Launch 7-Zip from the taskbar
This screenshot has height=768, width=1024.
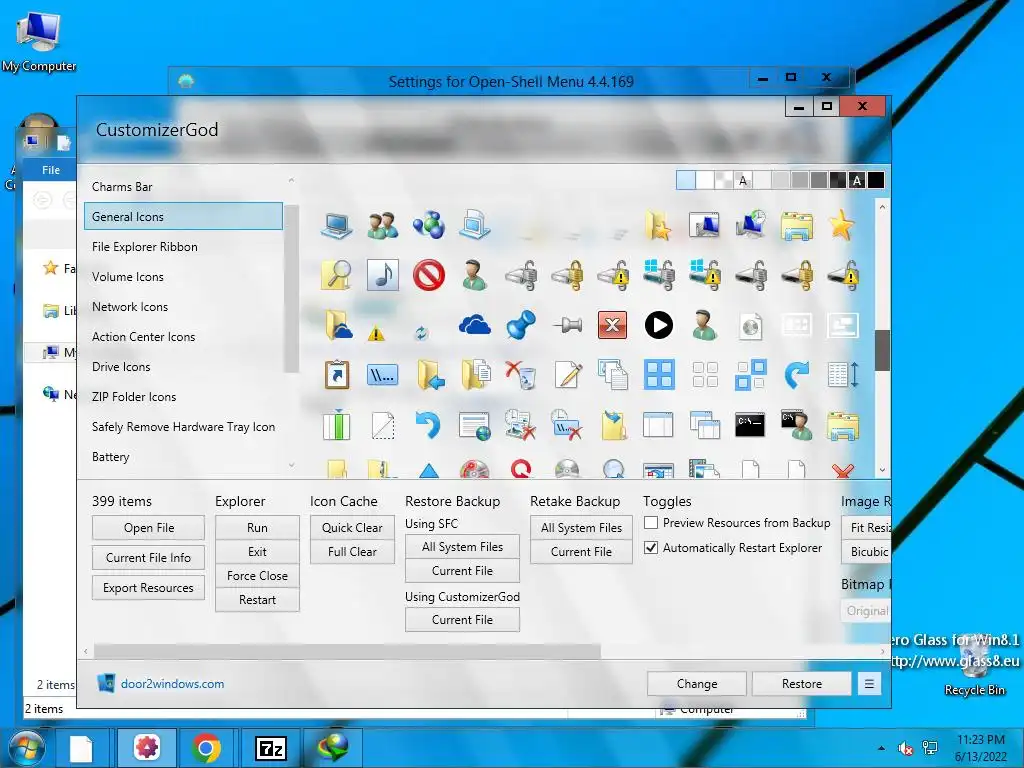(270, 748)
